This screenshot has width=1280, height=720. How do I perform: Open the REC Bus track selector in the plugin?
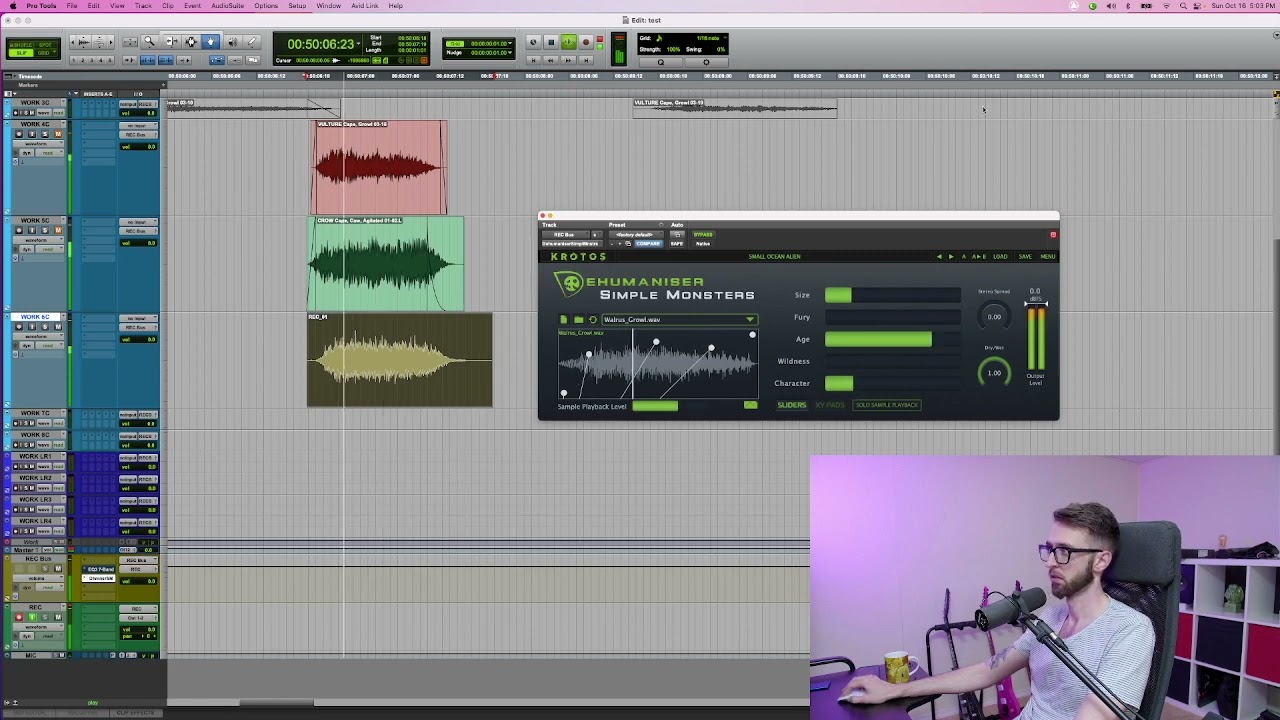pyautogui.click(x=566, y=234)
